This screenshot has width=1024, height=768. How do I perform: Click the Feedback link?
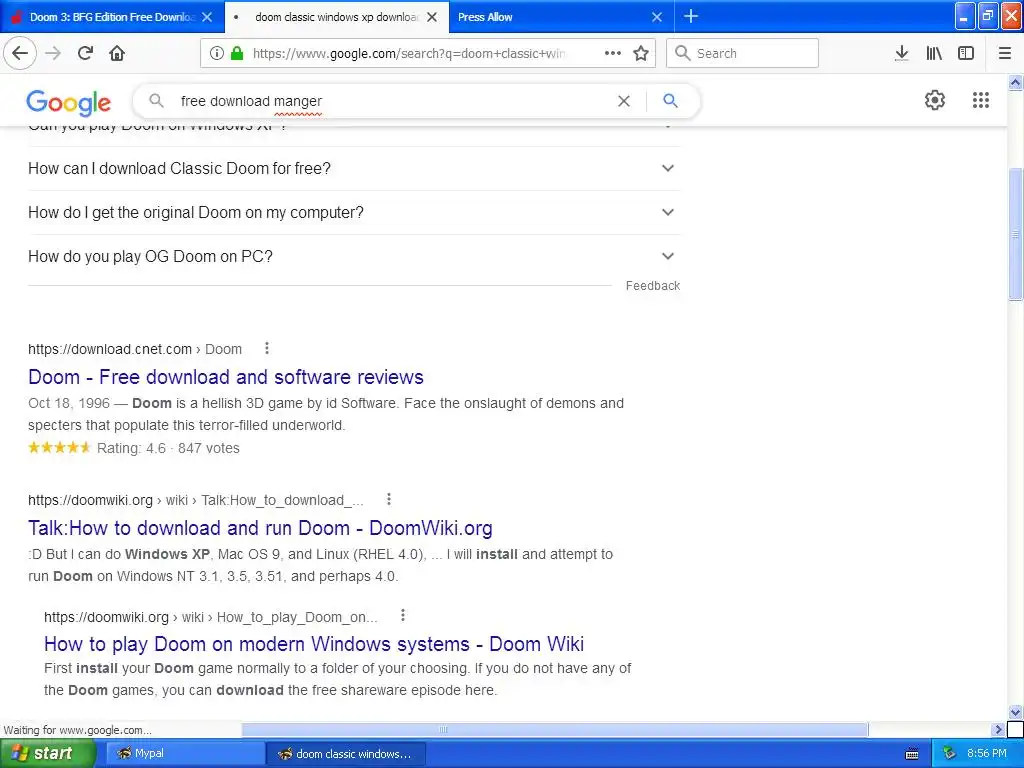[x=652, y=285]
